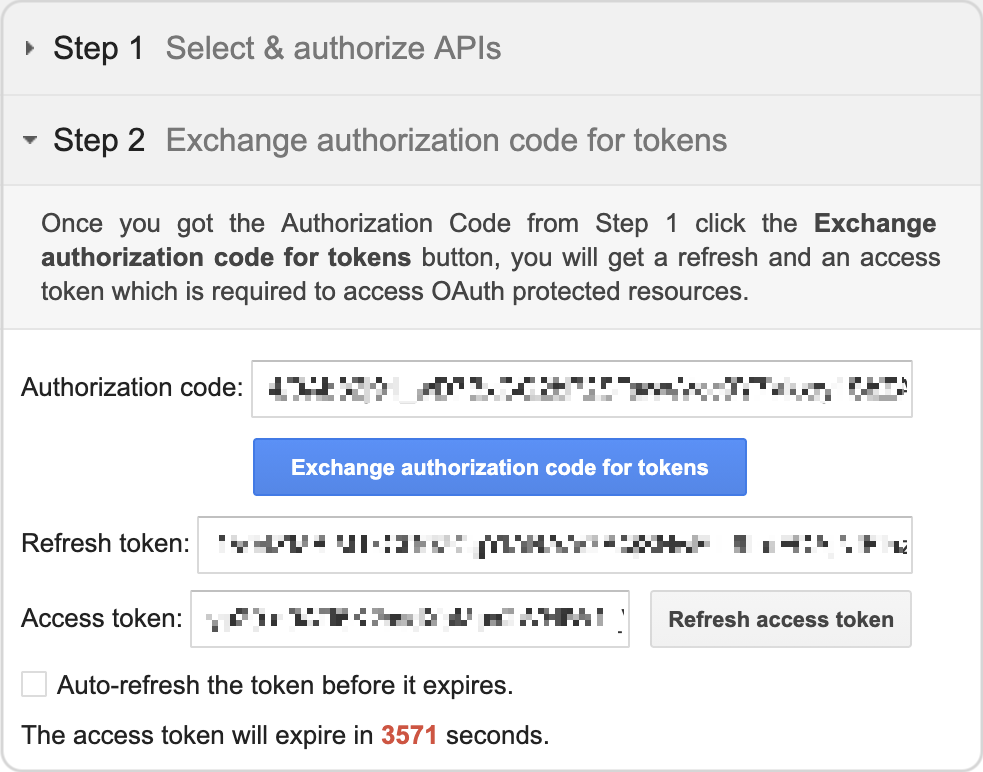Click the Step 2 instructions paragraph
The image size is (983, 772).
tap(490, 257)
